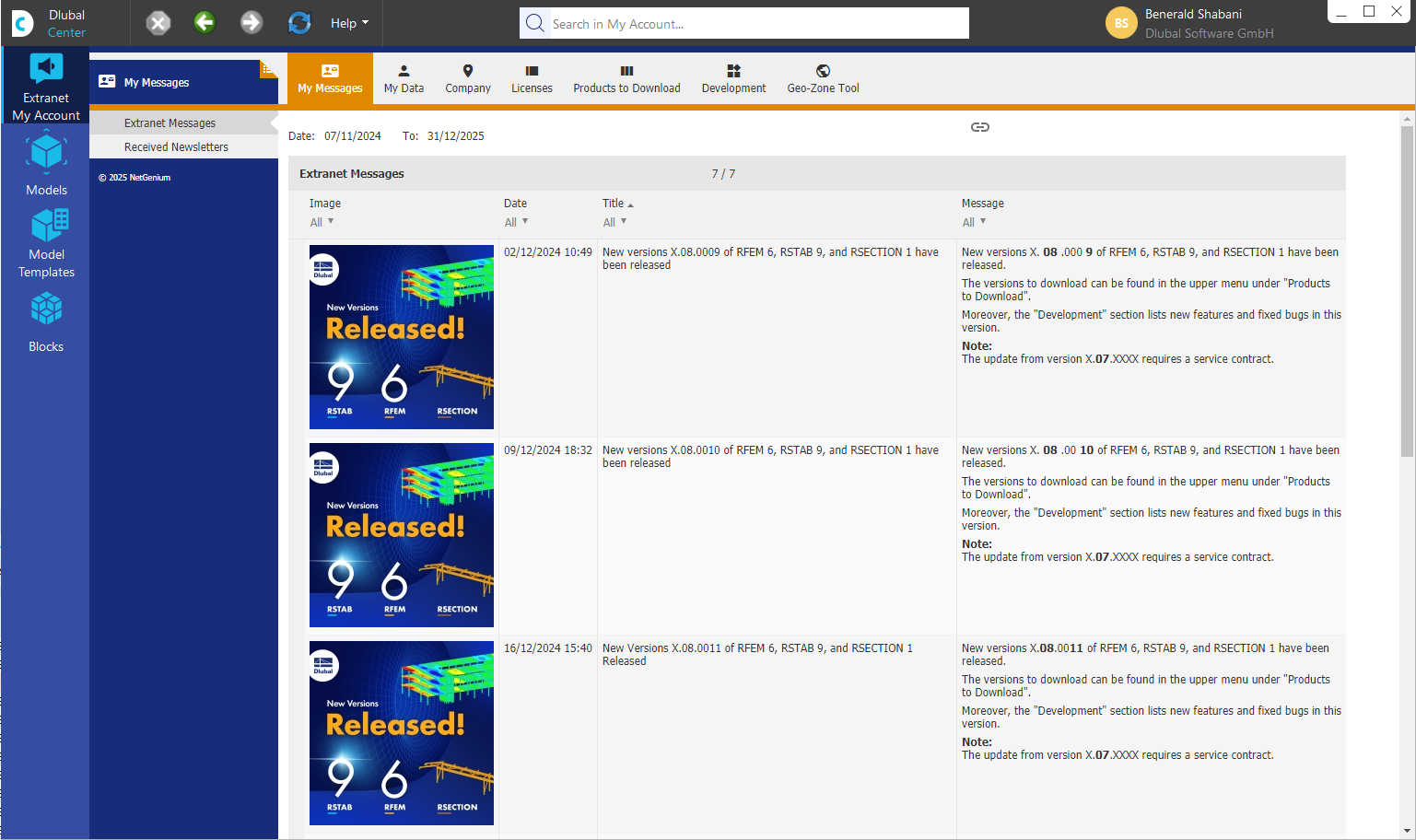Stop loading with the X icon
Viewport: 1416px width, 840px height.
[158, 22]
